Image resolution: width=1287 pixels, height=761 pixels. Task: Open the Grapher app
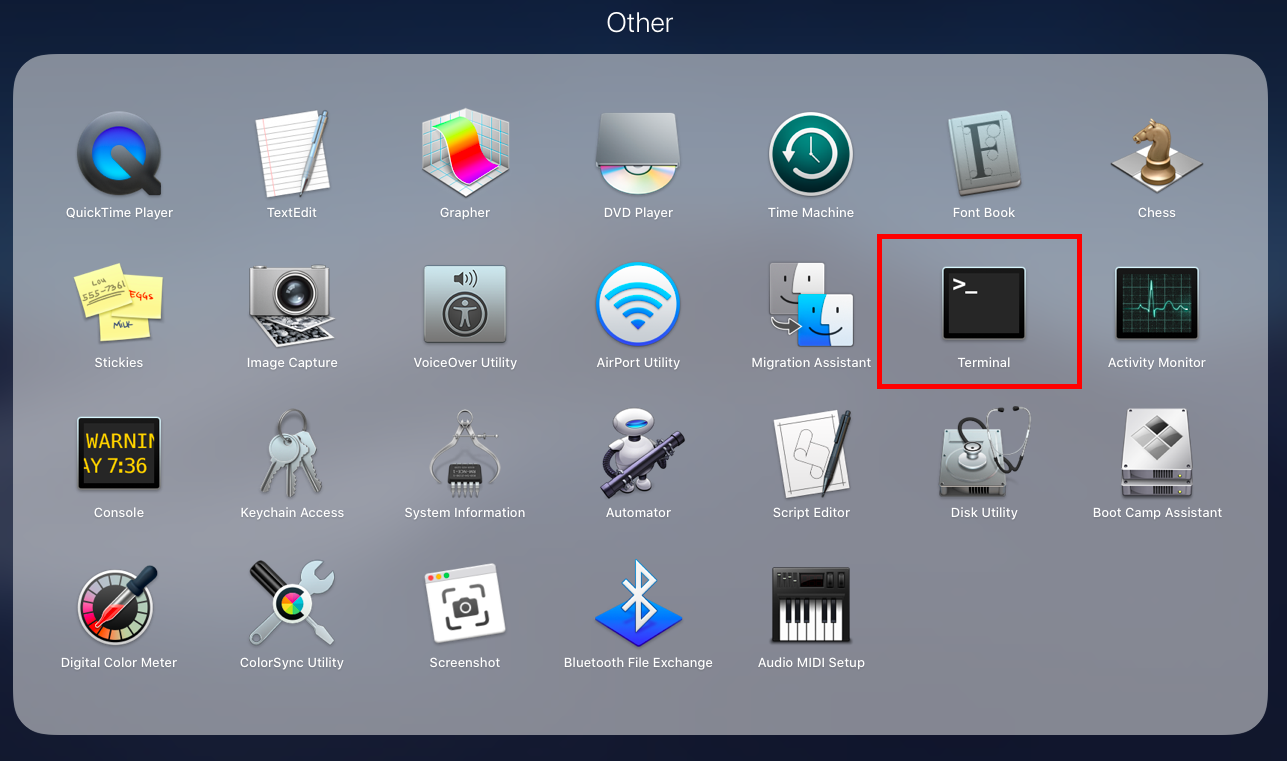tap(465, 155)
